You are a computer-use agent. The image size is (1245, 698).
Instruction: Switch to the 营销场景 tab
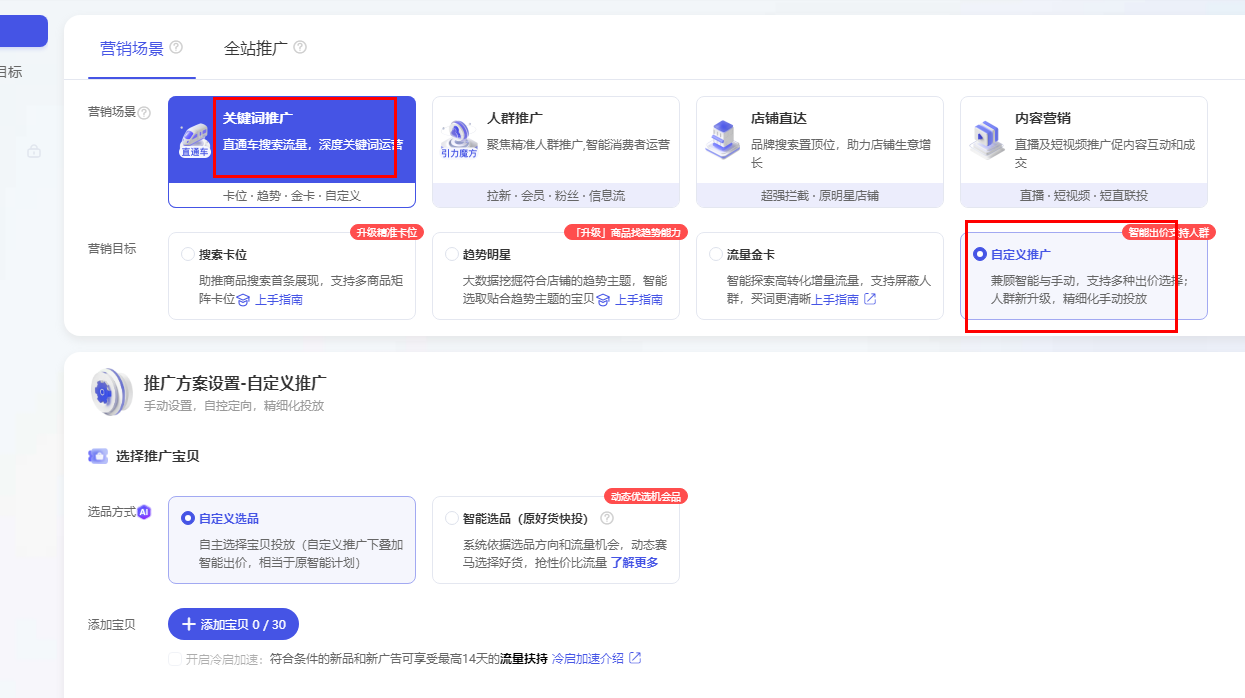click(132, 48)
